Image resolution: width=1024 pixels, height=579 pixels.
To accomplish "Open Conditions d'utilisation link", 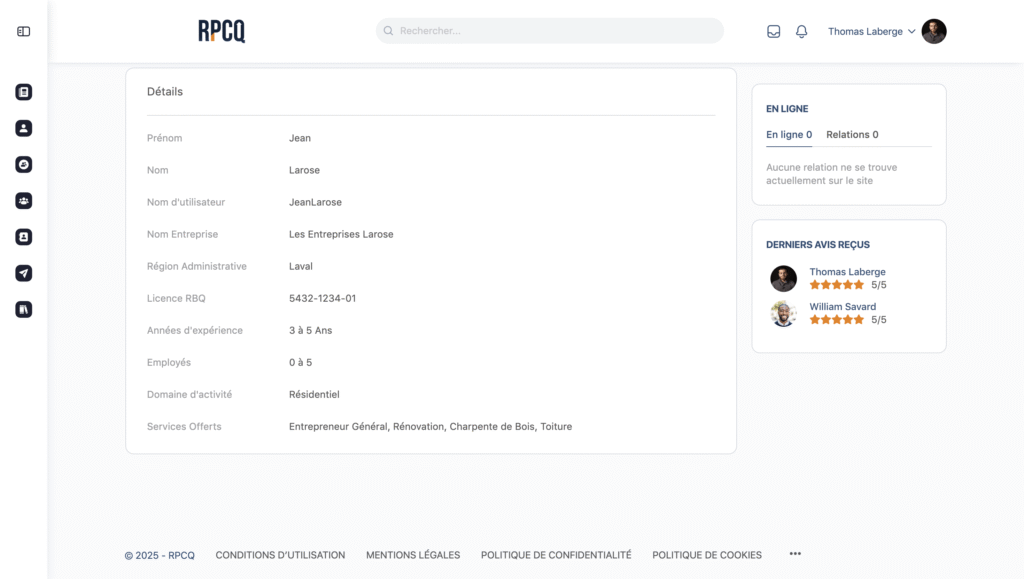I will pyautogui.click(x=280, y=554).
